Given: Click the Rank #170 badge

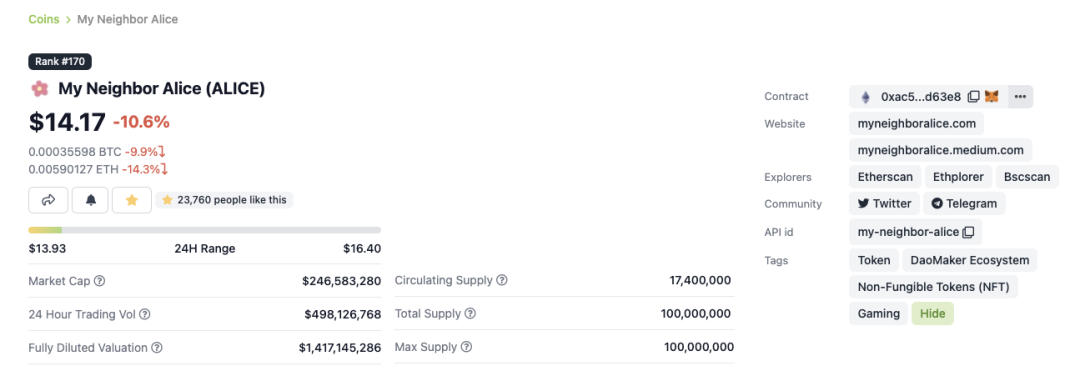Looking at the screenshot, I should [60, 61].
